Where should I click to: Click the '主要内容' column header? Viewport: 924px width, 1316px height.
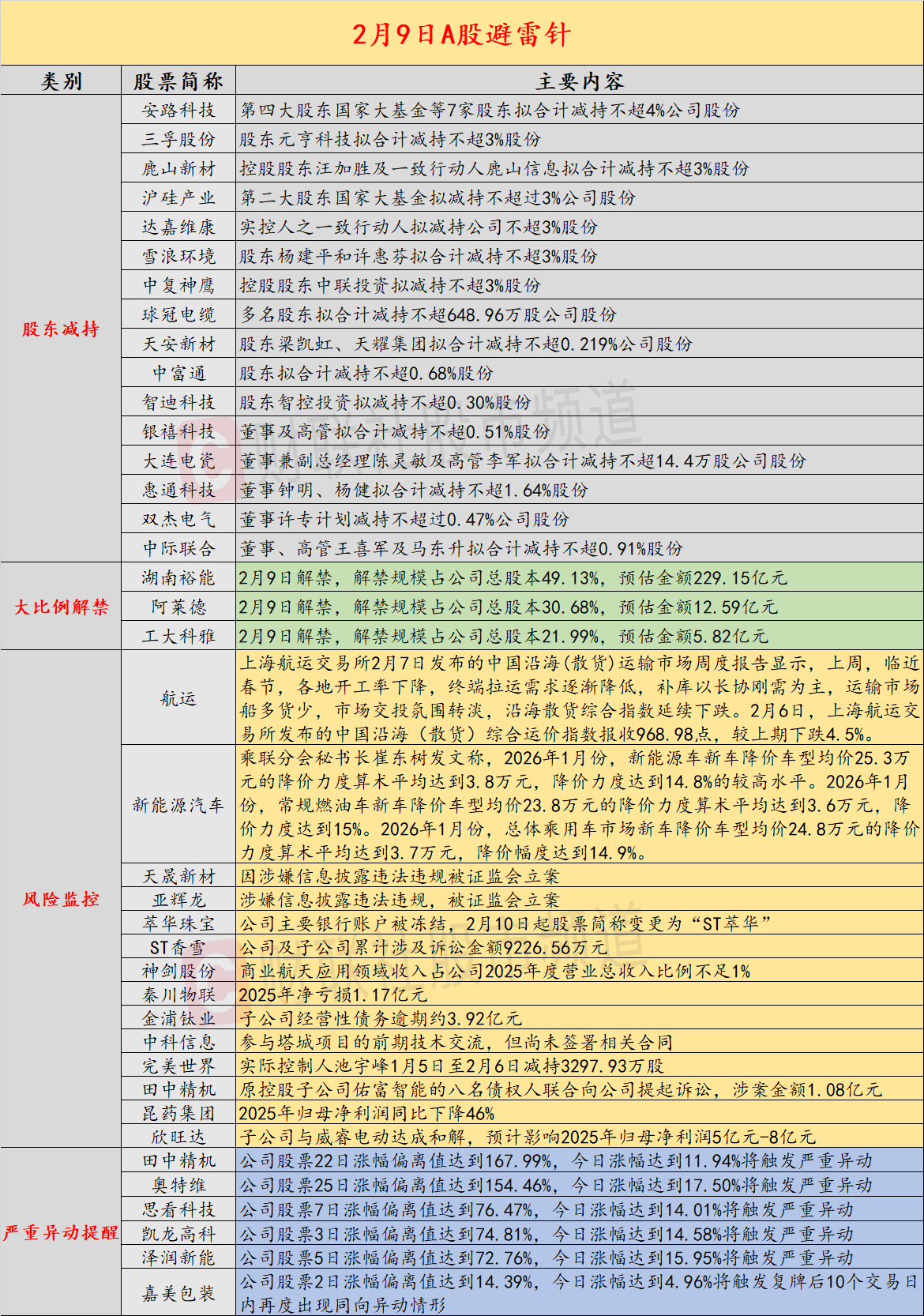coord(580,81)
